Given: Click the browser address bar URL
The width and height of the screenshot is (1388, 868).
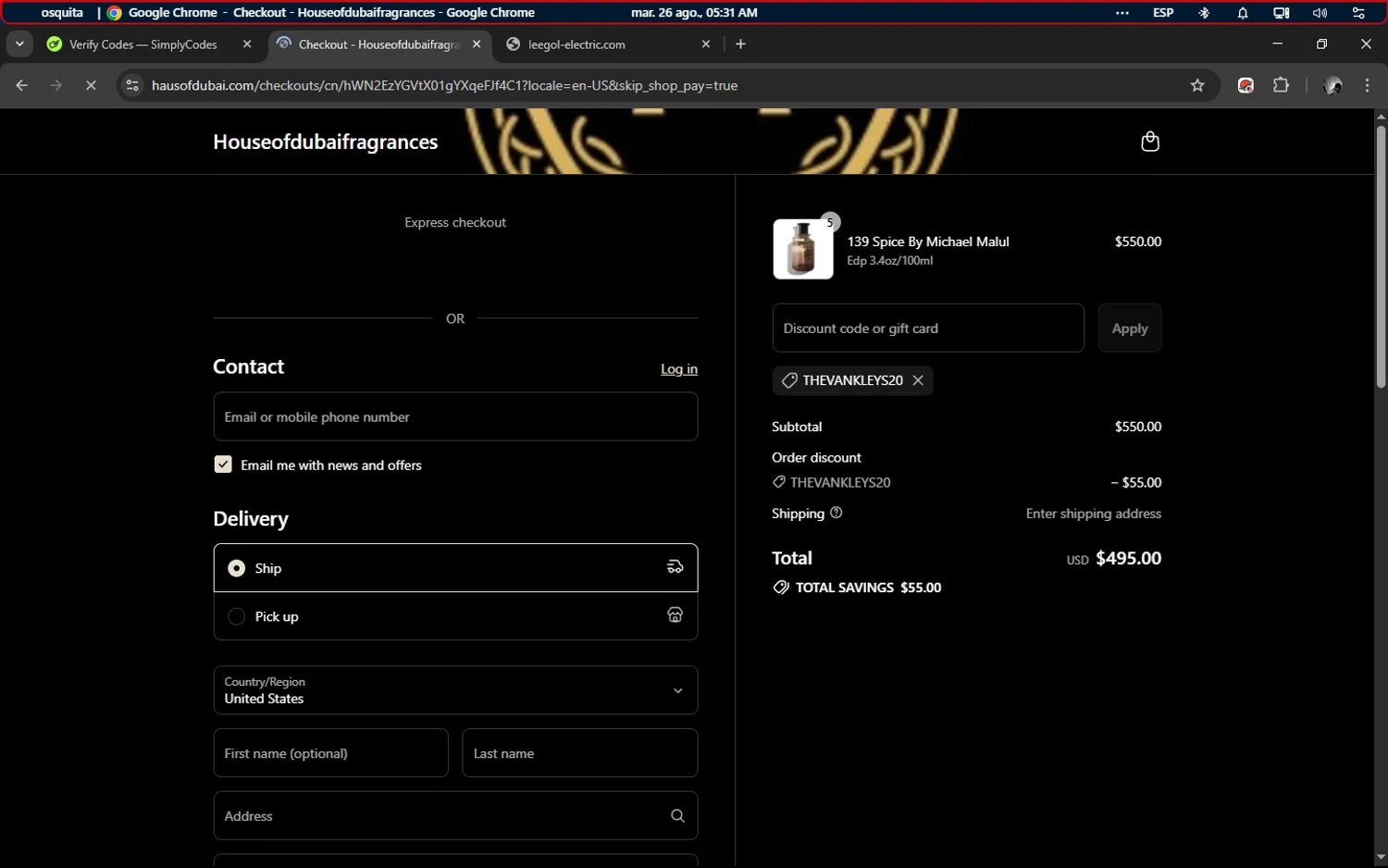Looking at the screenshot, I should pos(444,85).
